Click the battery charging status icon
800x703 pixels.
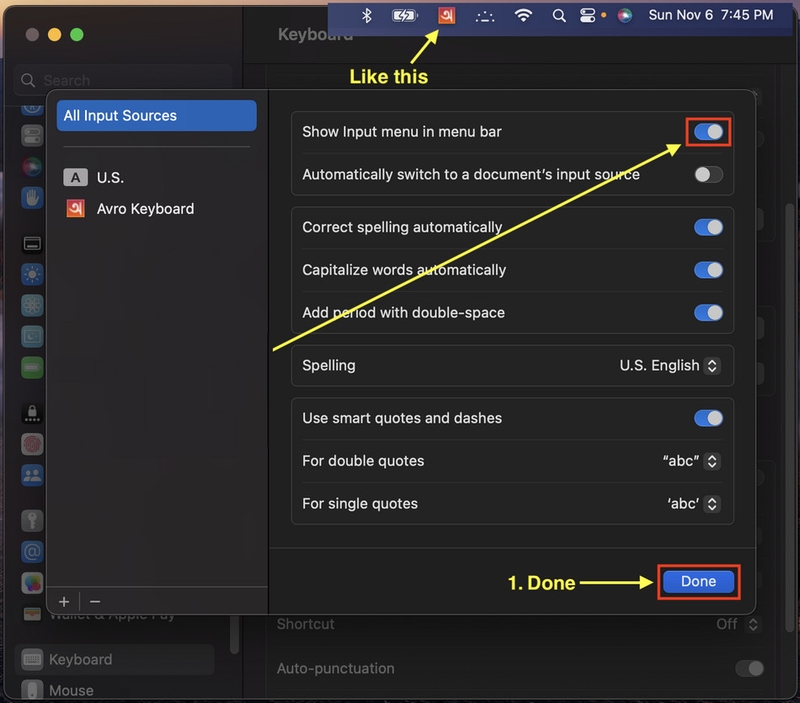404,16
